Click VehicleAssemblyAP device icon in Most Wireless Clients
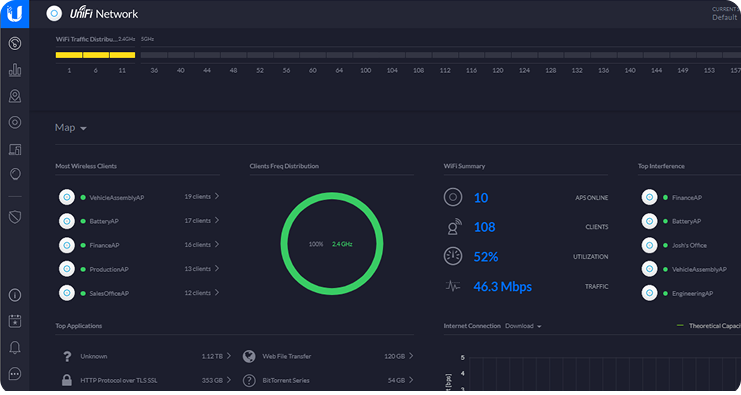The height and width of the screenshot is (395, 741). click(67, 197)
